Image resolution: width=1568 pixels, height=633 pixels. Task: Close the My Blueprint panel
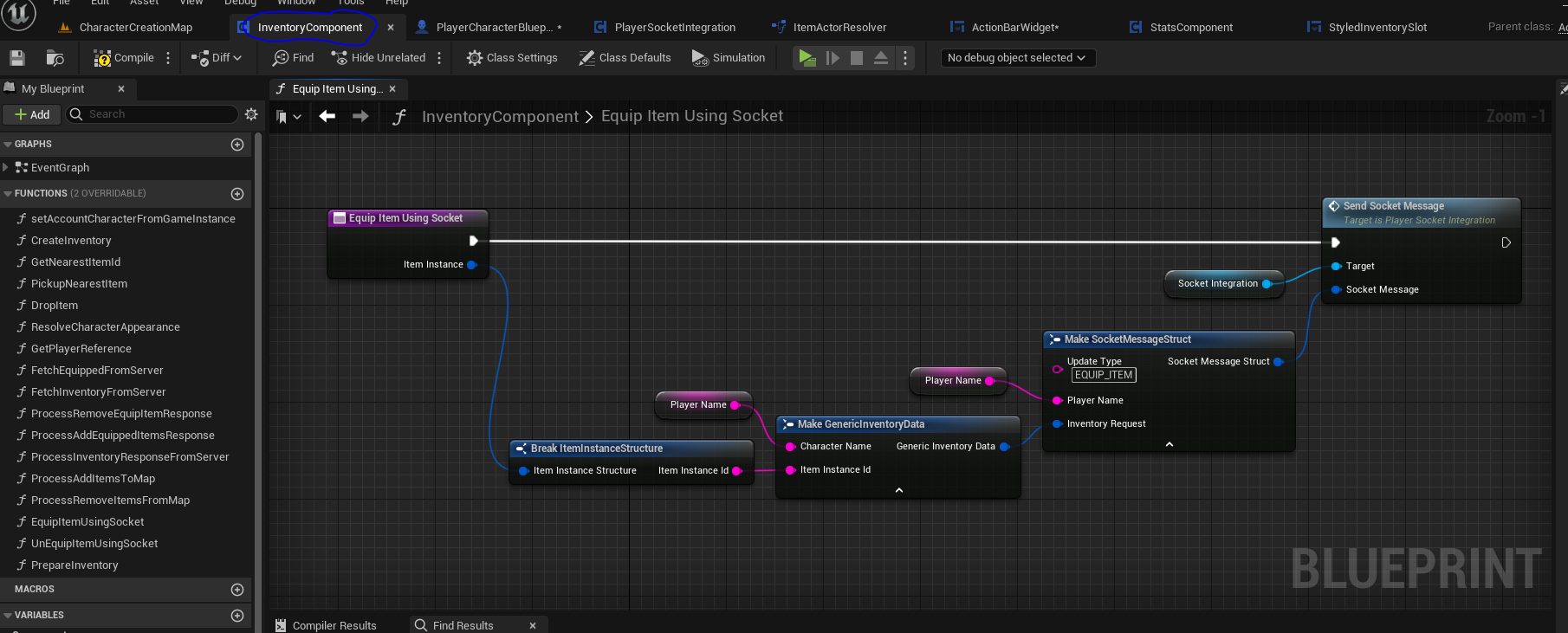click(121, 88)
